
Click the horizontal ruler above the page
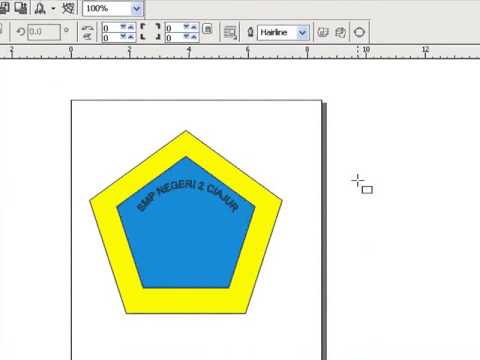tap(240, 52)
